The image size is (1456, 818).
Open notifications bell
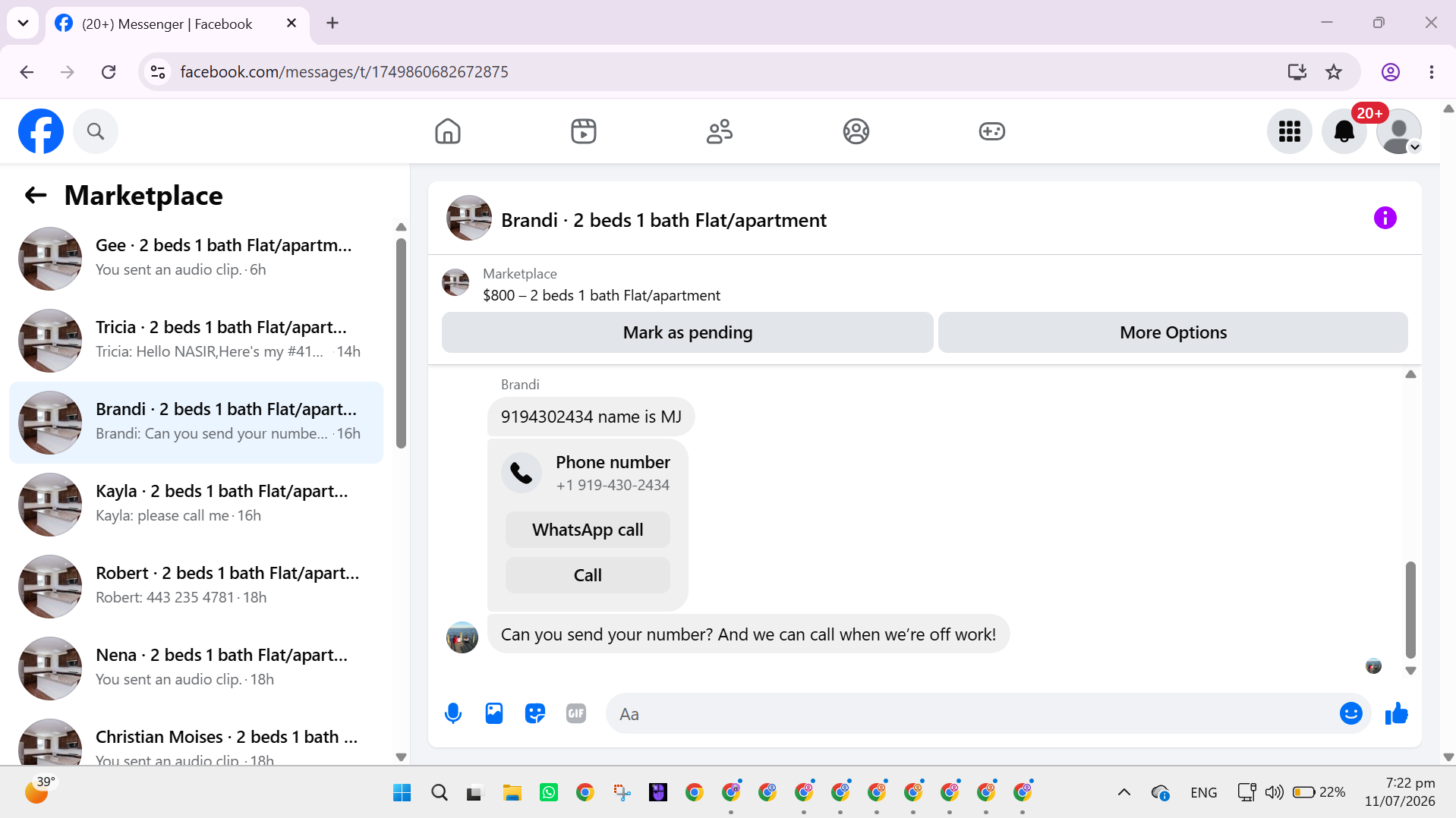[x=1344, y=131]
